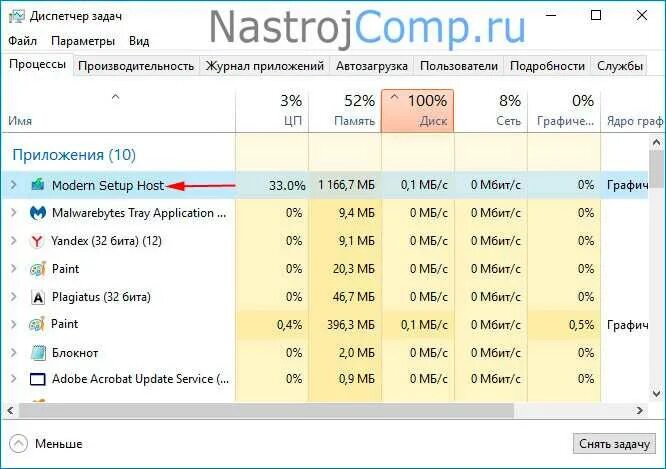Click the Yandex browser icon
Image resolution: width=666 pixels, height=469 pixels.
[38, 241]
